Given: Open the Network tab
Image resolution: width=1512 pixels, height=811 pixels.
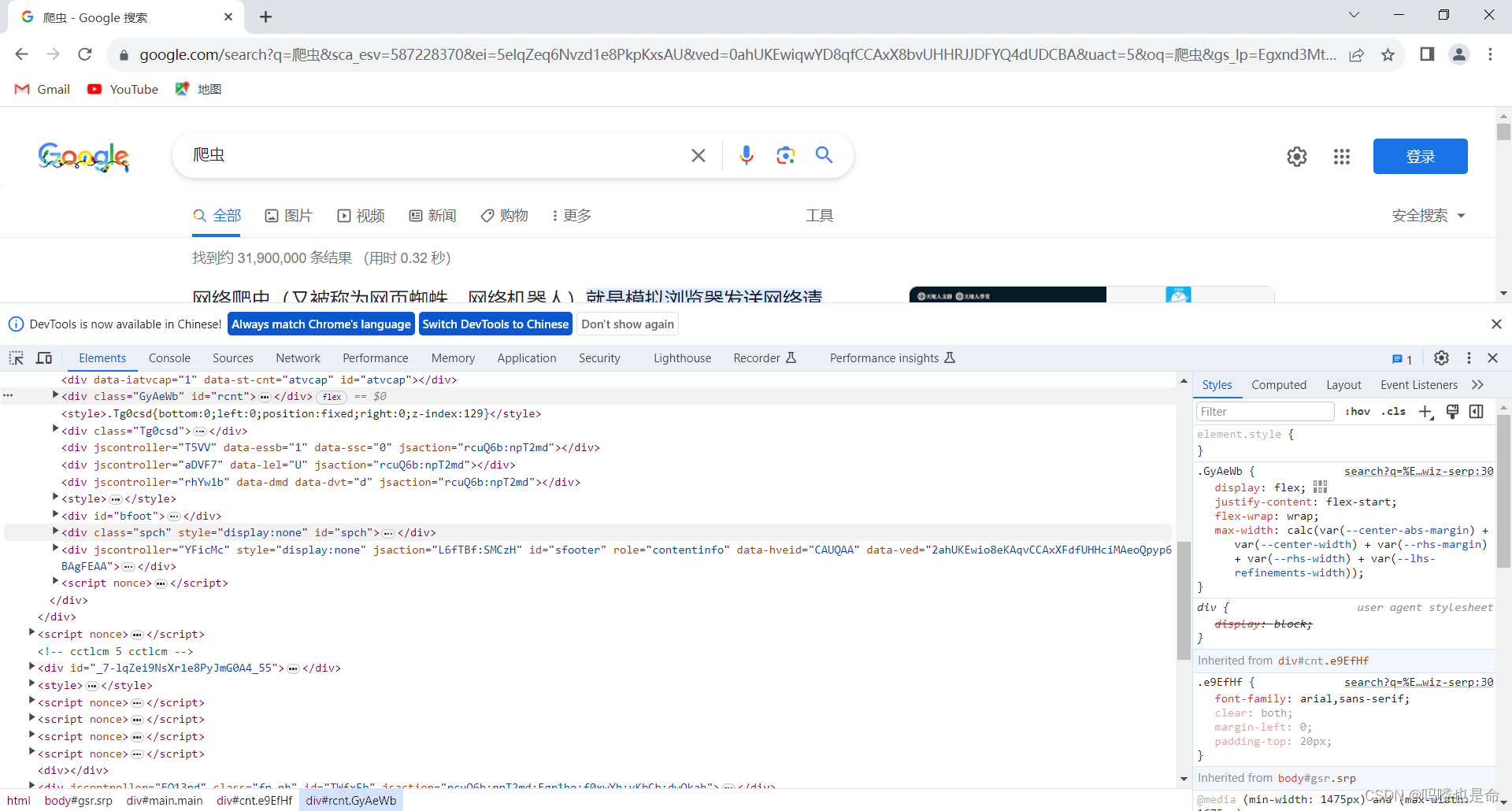Looking at the screenshot, I should pos(298,358).
